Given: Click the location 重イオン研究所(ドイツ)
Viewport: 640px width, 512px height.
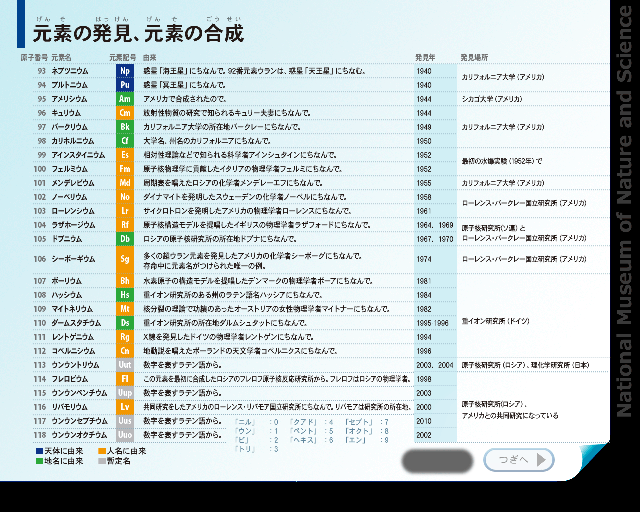Looking at the screenshot, I should (496, 321).
